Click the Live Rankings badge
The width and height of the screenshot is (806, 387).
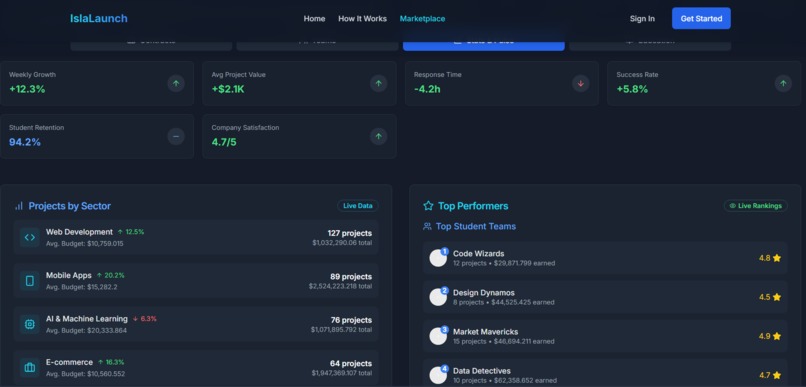(x=756, y=206)
